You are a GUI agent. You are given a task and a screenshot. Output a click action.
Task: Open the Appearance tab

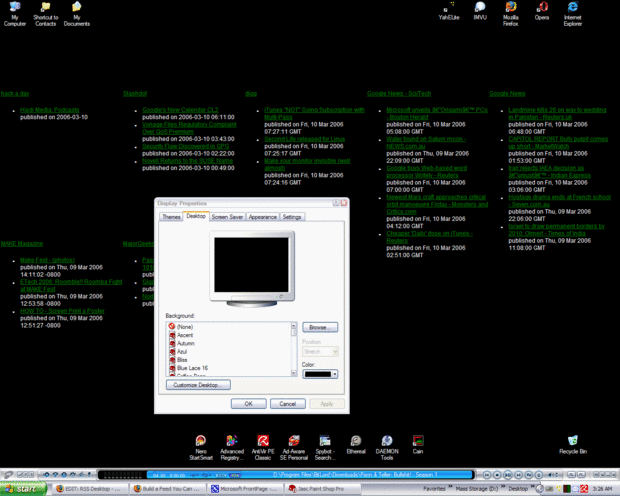pos(263,217)
